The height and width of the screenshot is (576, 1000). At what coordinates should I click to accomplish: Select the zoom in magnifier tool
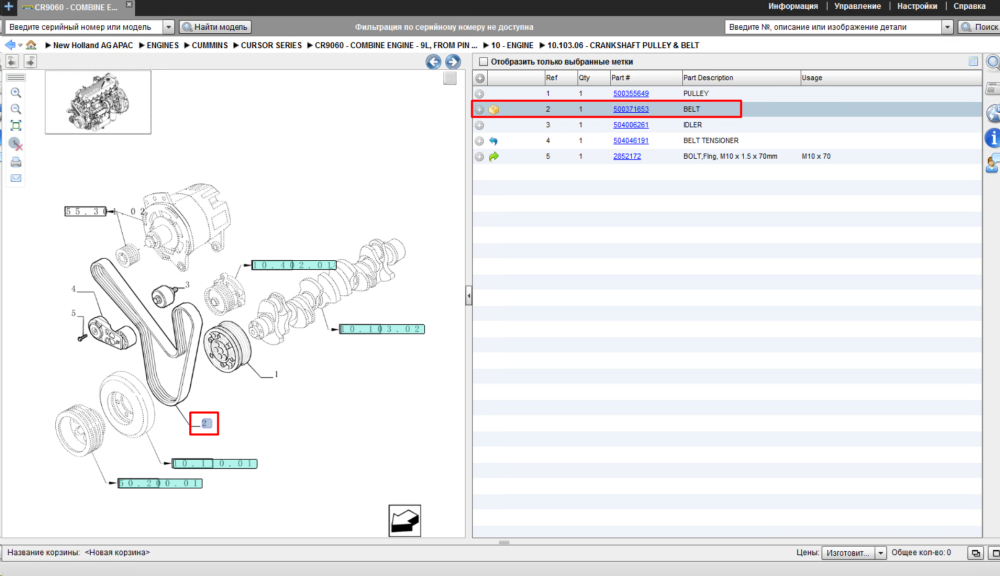click(16, 93)
